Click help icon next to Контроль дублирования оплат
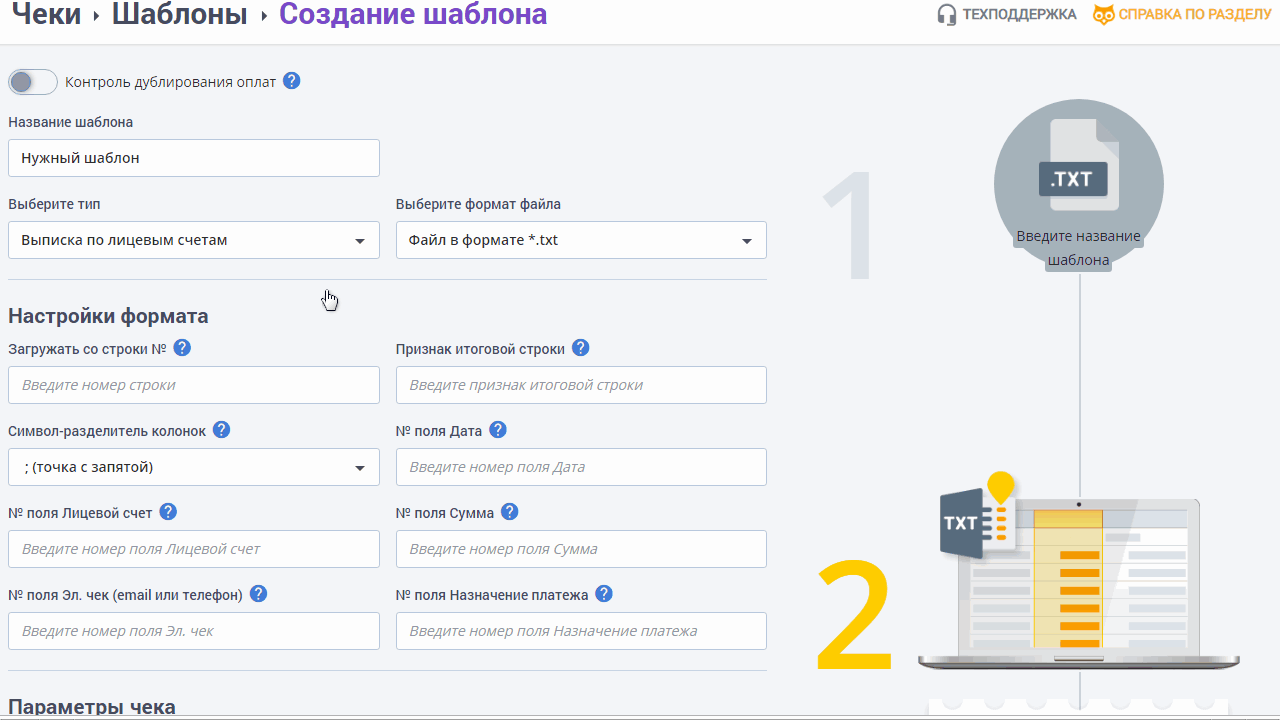1280x720 pixels. 292,81
